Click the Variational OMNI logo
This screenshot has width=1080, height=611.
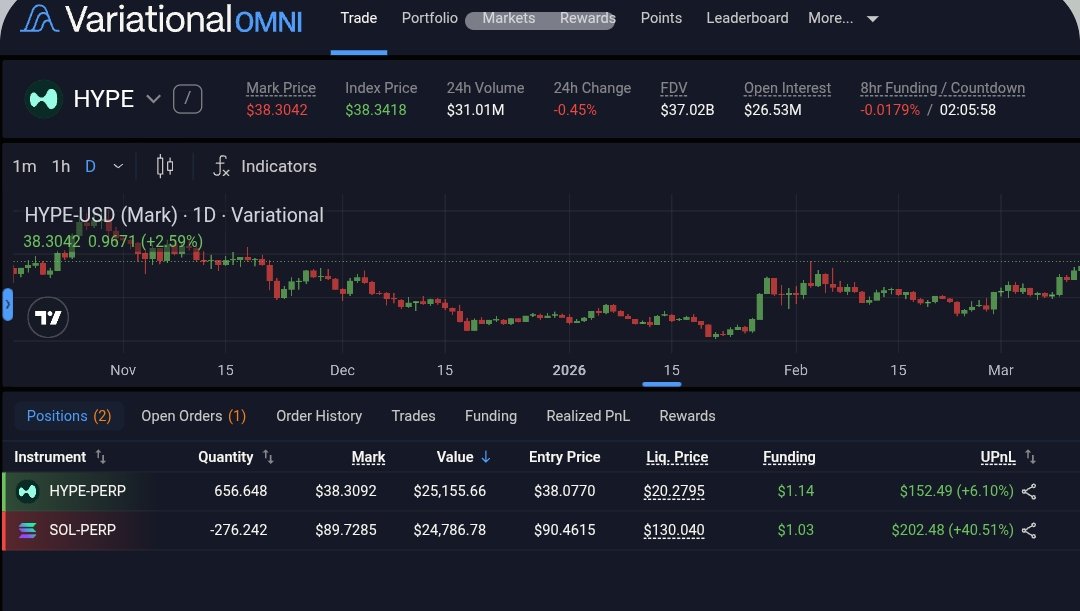click(161, 19)
